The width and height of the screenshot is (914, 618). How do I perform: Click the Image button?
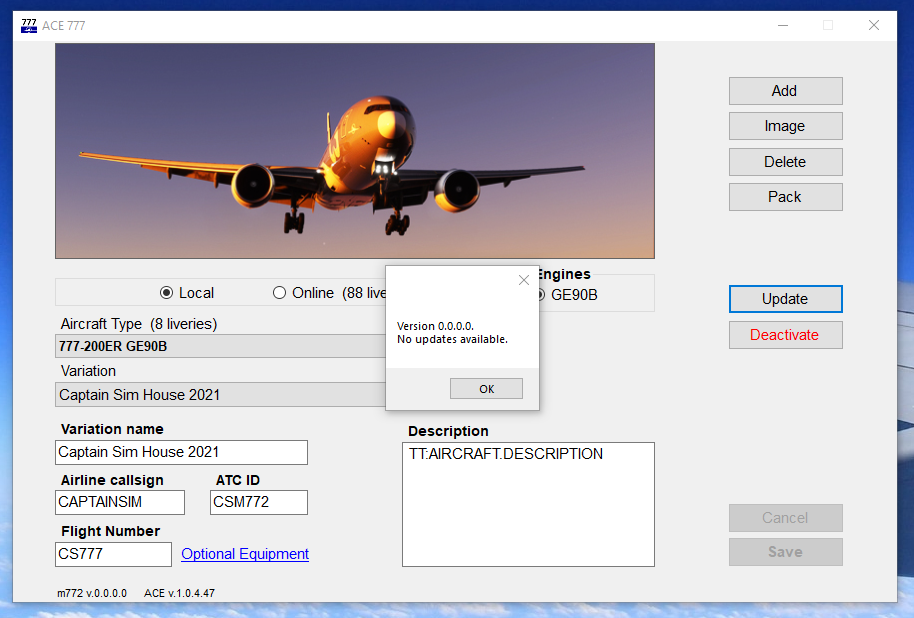[785, 126]
